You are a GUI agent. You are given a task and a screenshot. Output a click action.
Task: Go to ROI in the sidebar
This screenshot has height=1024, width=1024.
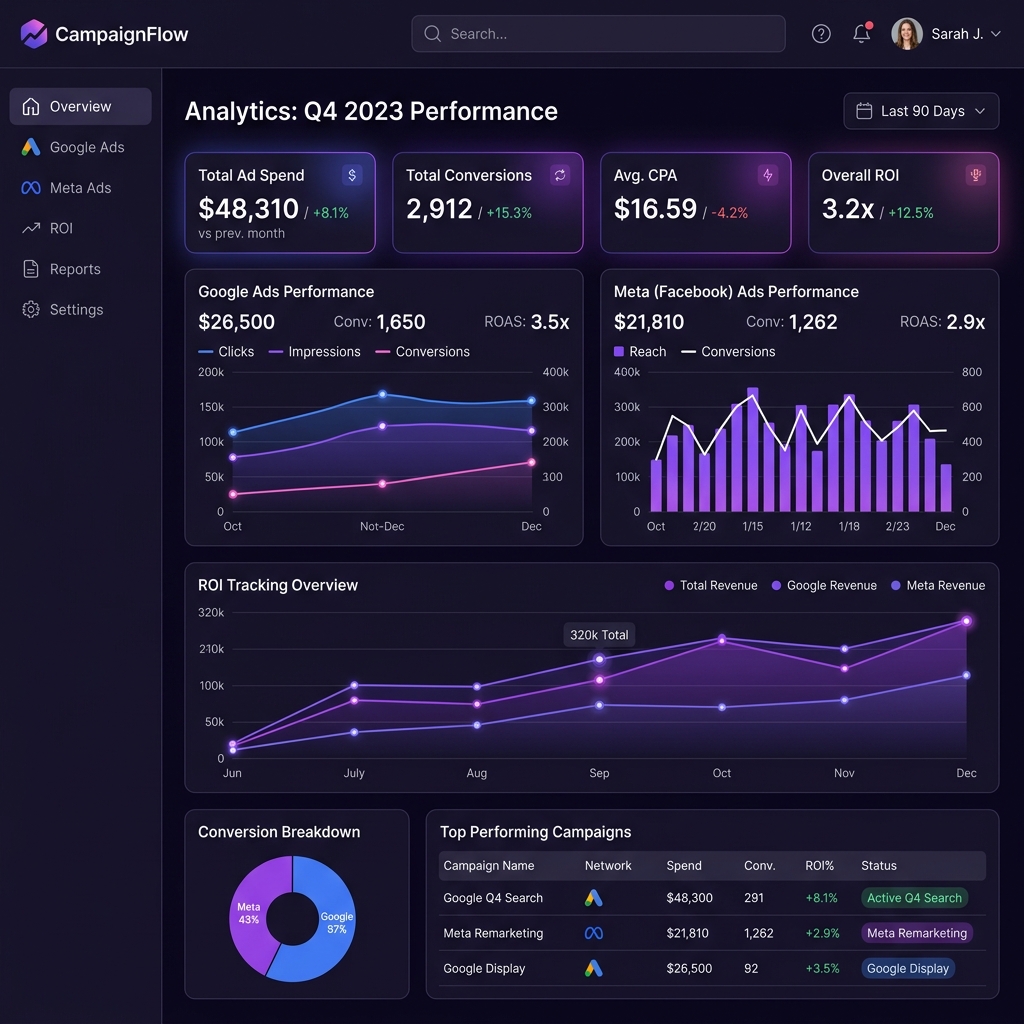80,229
